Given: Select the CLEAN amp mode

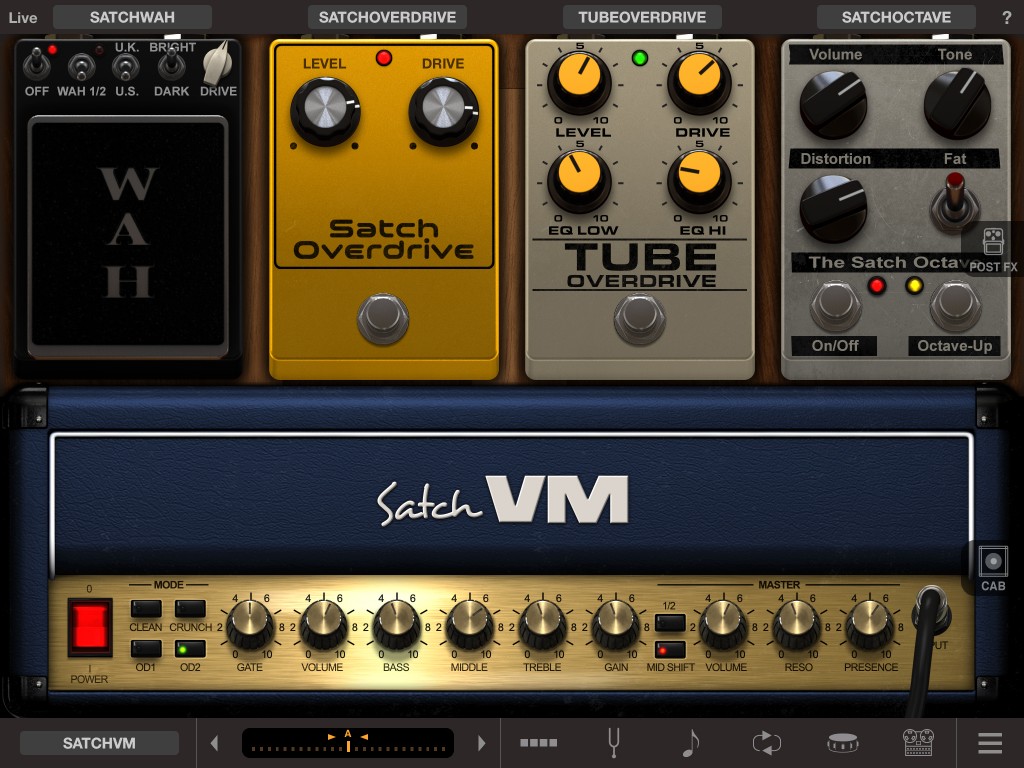Looking at the screenshot, I should [146, 609].
